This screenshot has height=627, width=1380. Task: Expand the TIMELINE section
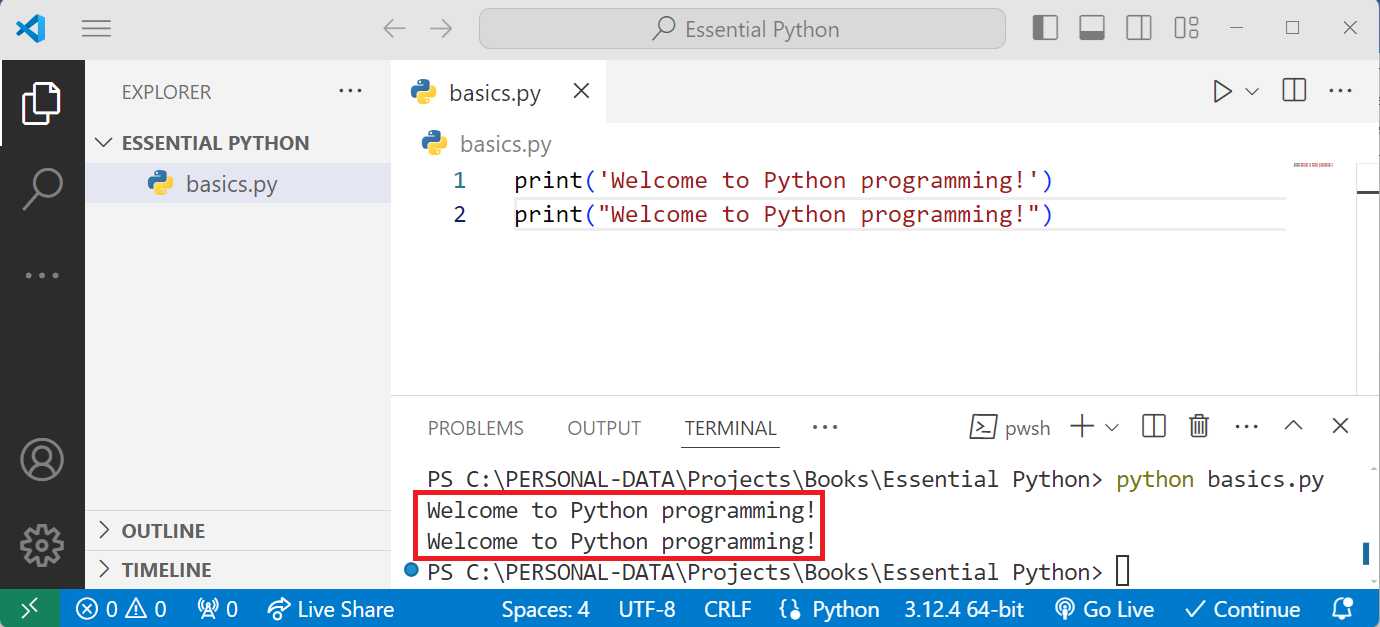click(237, 570)
